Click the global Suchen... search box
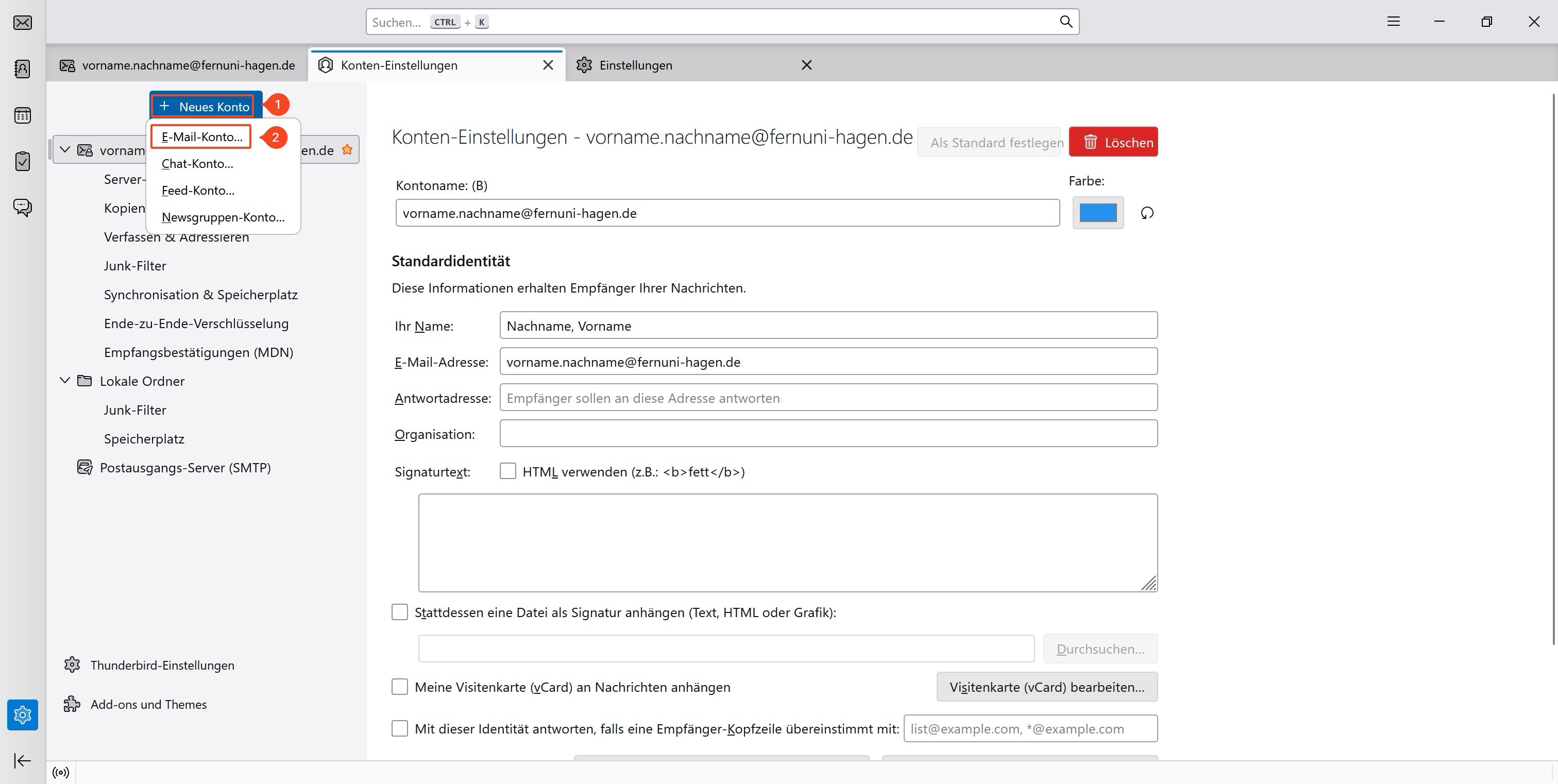Image resolution: width=1558 pixels, height=784 pixels. (722, 22)
